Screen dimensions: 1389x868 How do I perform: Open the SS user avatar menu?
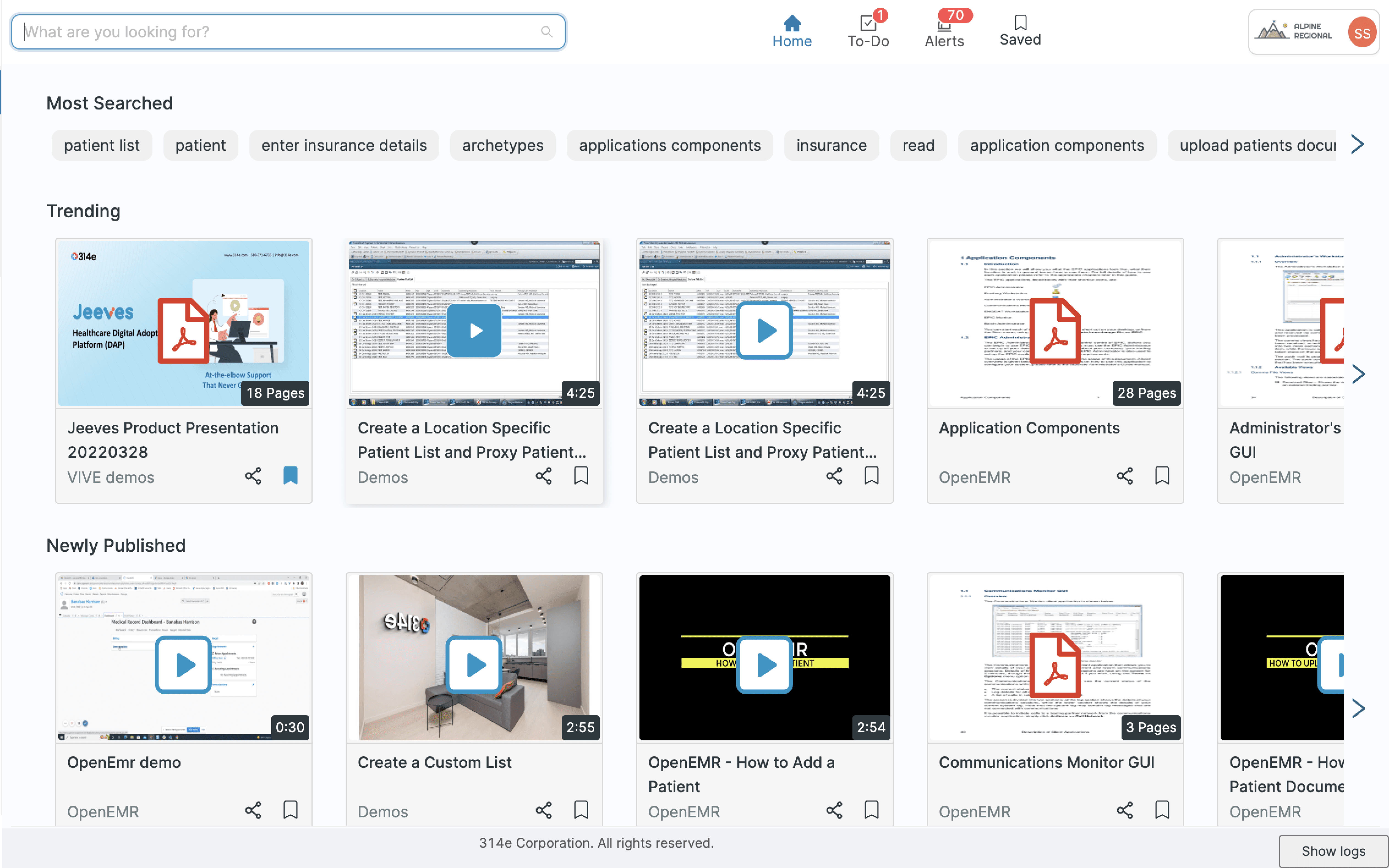1361,33
